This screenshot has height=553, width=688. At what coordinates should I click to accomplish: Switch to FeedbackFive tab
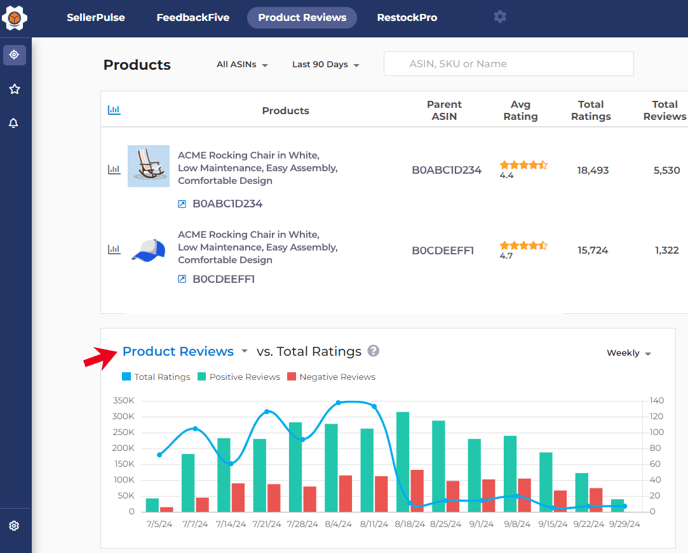point(193,18)
